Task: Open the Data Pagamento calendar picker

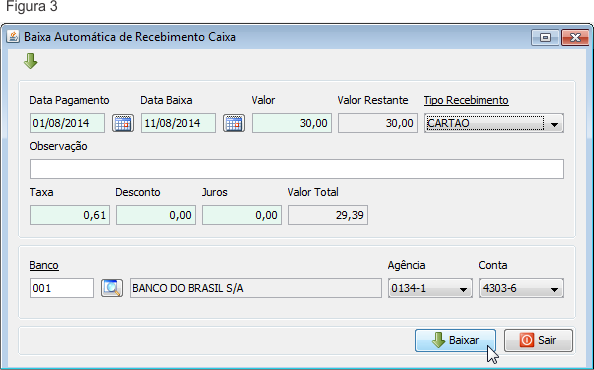Action: pos(123,123)
